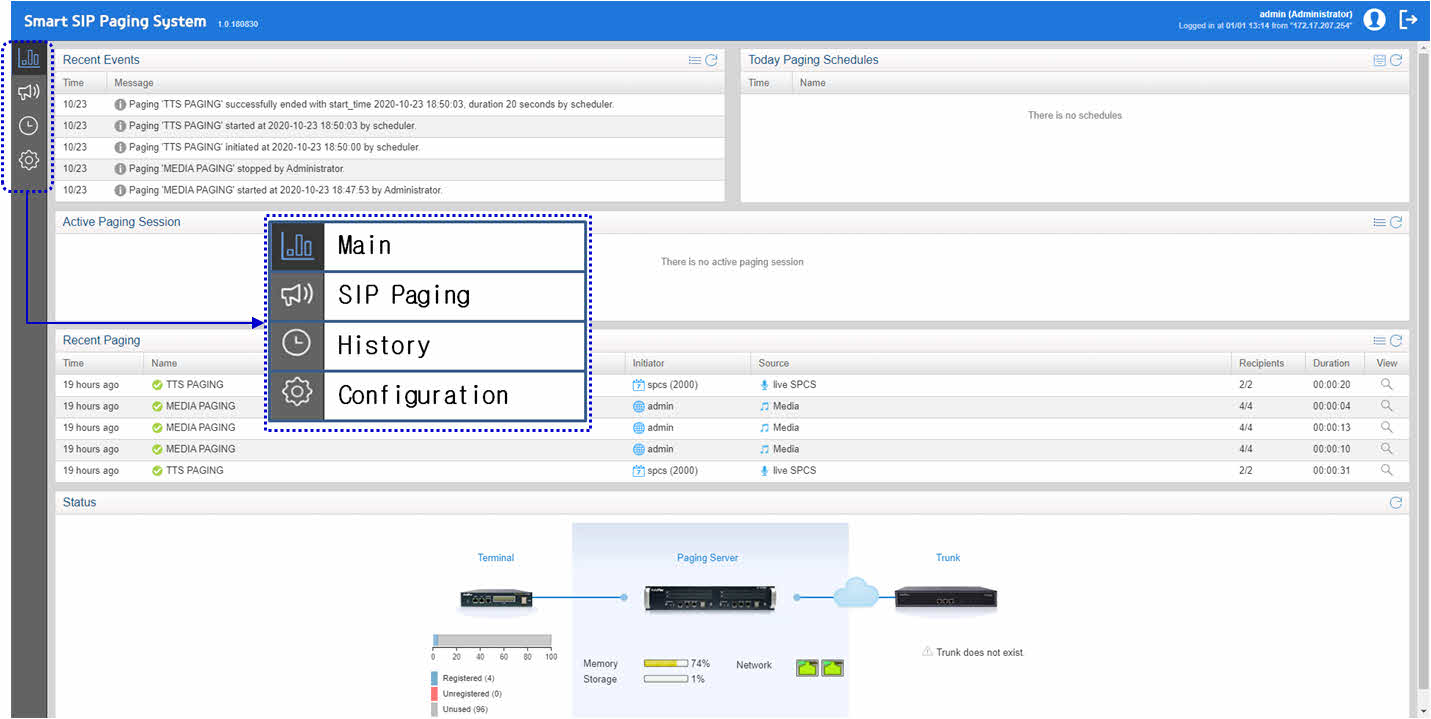Image resolution: width=1431 pixels, height=719 pixels.
Task: Click the page's vertical scrollbar
Action: (x=1423, y=380)
